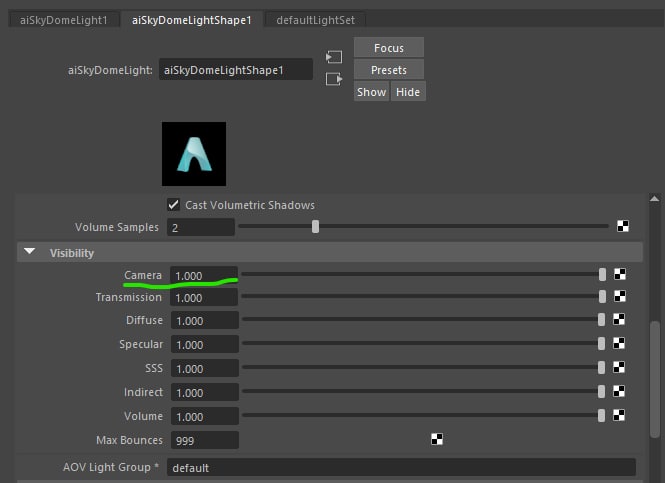Click the Arnold logo node thumbnail

tap(194, 154)
